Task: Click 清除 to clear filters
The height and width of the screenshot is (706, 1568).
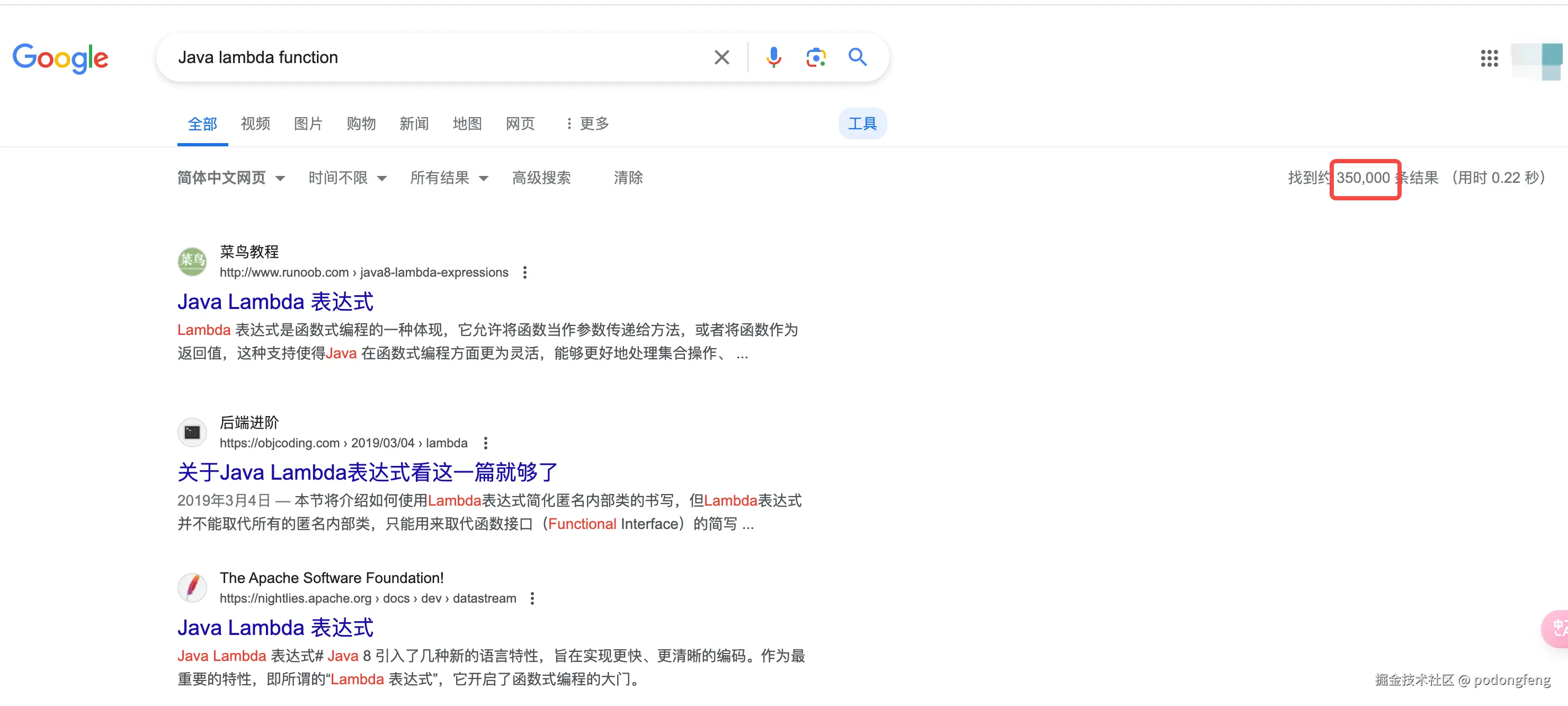Action: coord(628,178)
